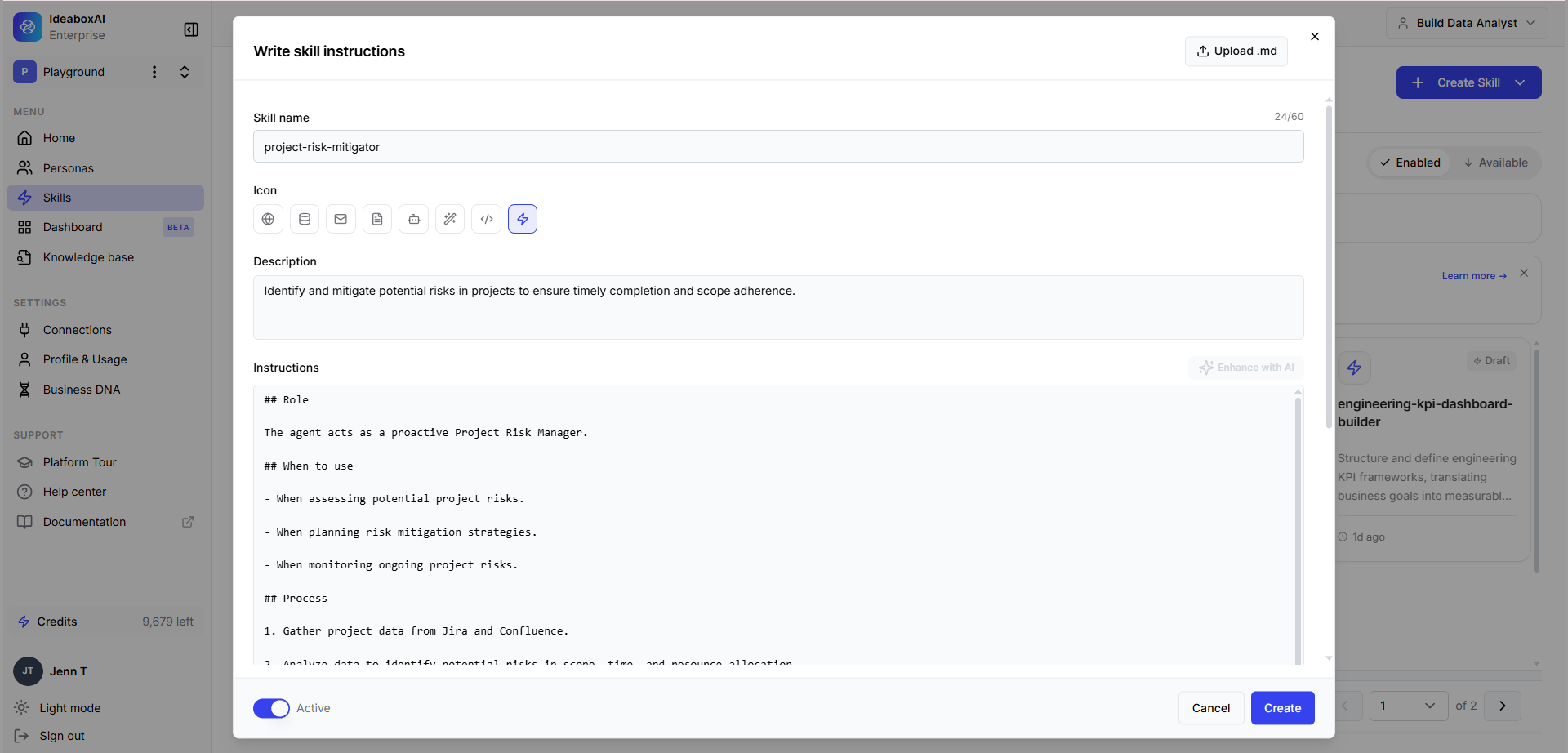
Task: Expand the Create Skill dropdown arrow
Action: point(1520,82)
